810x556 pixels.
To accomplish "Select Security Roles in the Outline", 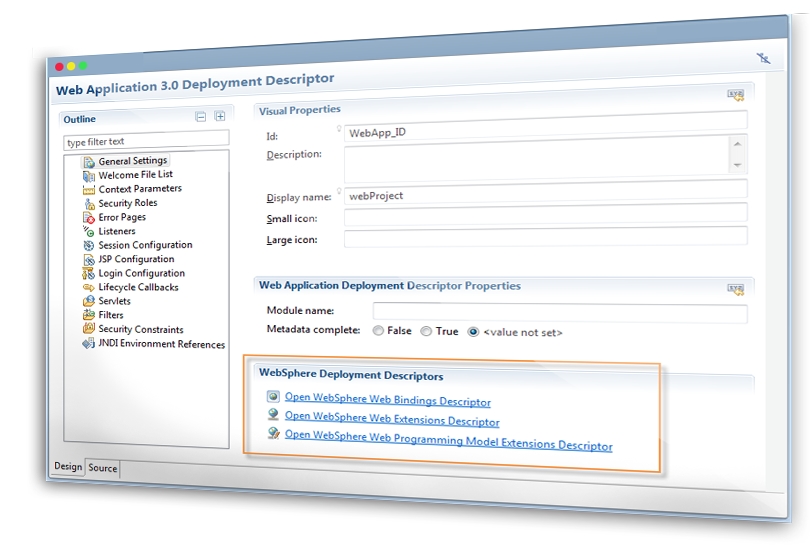I will point(128,203).
